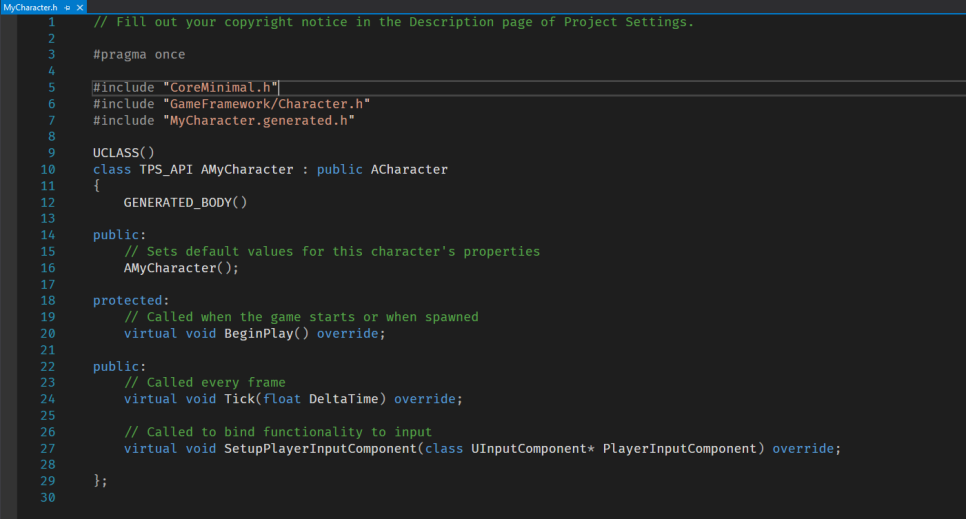Click the UInputComponent* type
Screen dimensions: 966x519
coord(533,449)
